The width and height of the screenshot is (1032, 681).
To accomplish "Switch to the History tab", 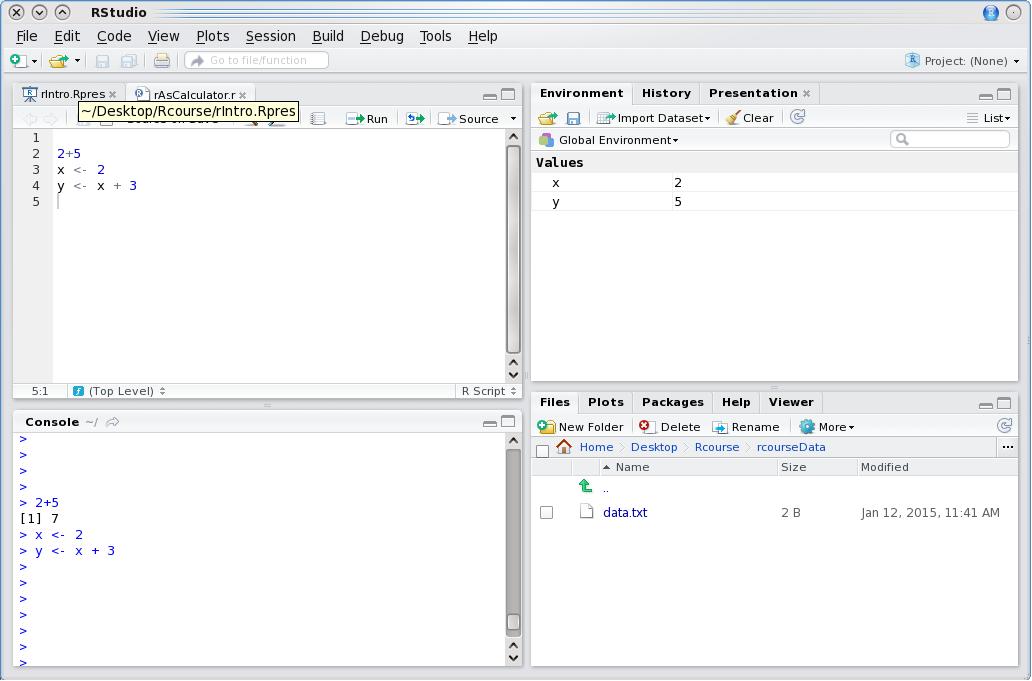I will 666,93.
